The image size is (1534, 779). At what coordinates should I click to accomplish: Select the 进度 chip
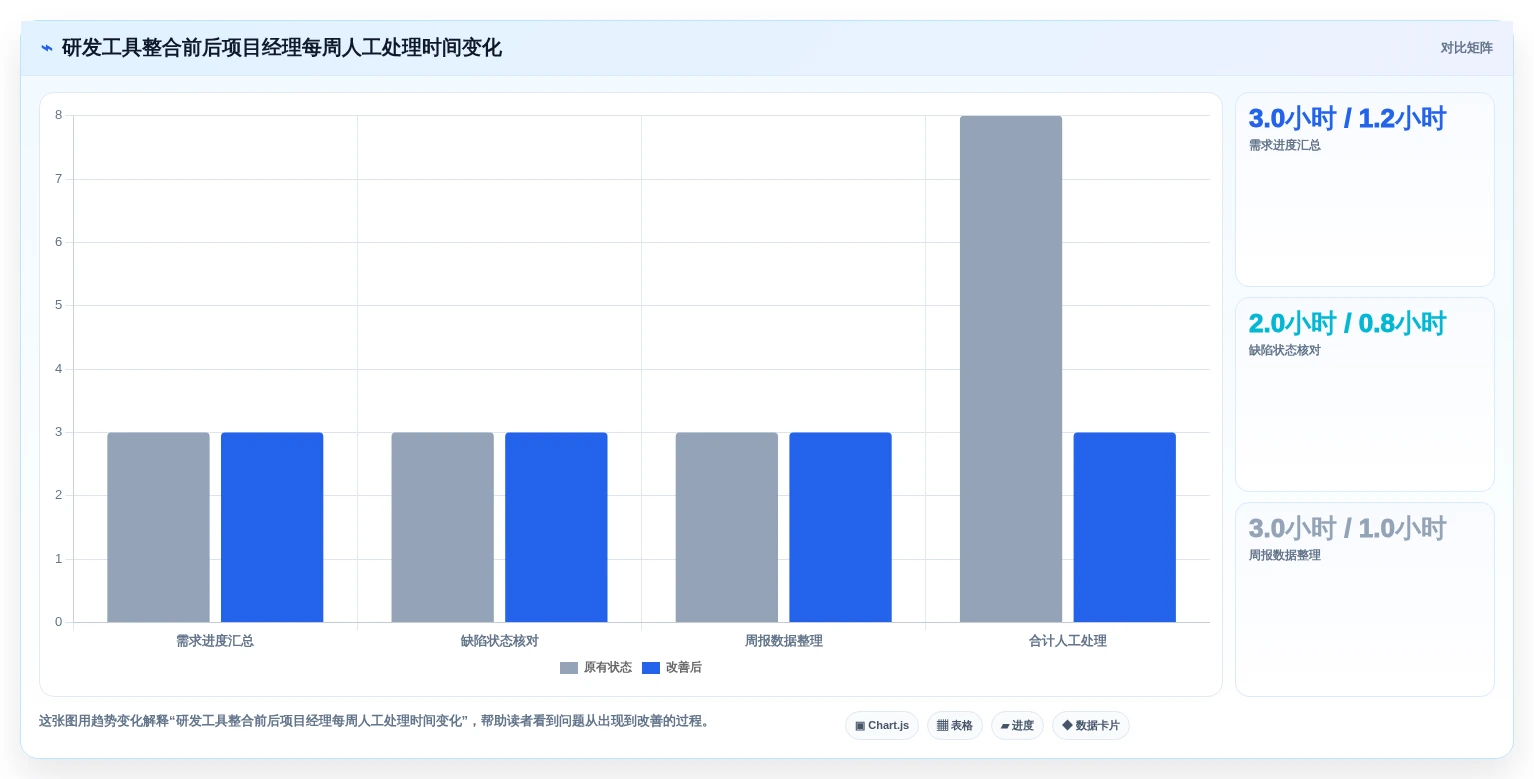tap(1017, 726)
